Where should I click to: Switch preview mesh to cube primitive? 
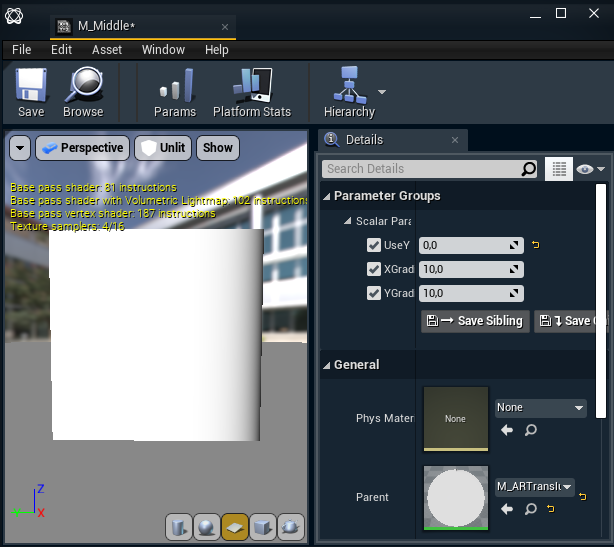[x=262, y=526]
